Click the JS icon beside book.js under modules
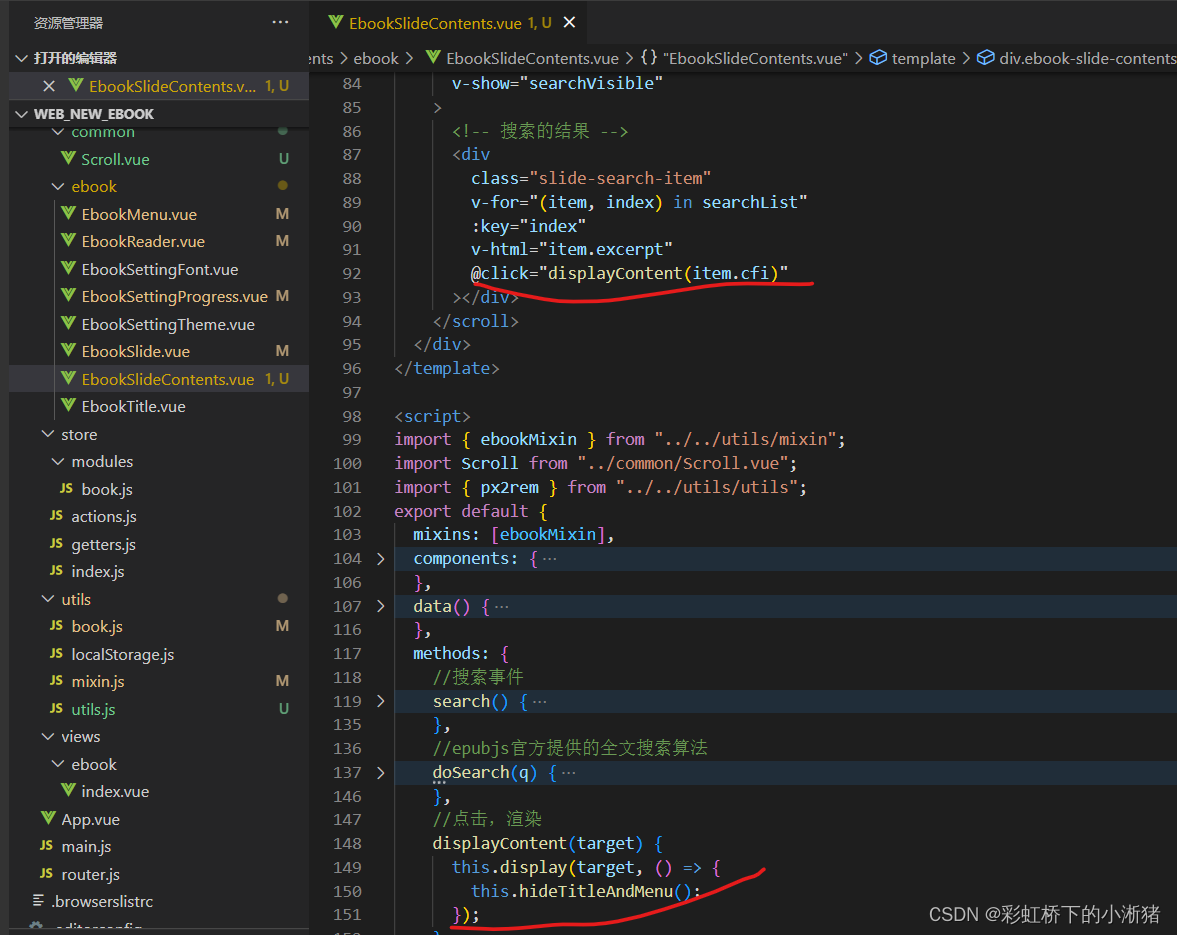This screenshot has width=1177, height=935. pos(66,489)
